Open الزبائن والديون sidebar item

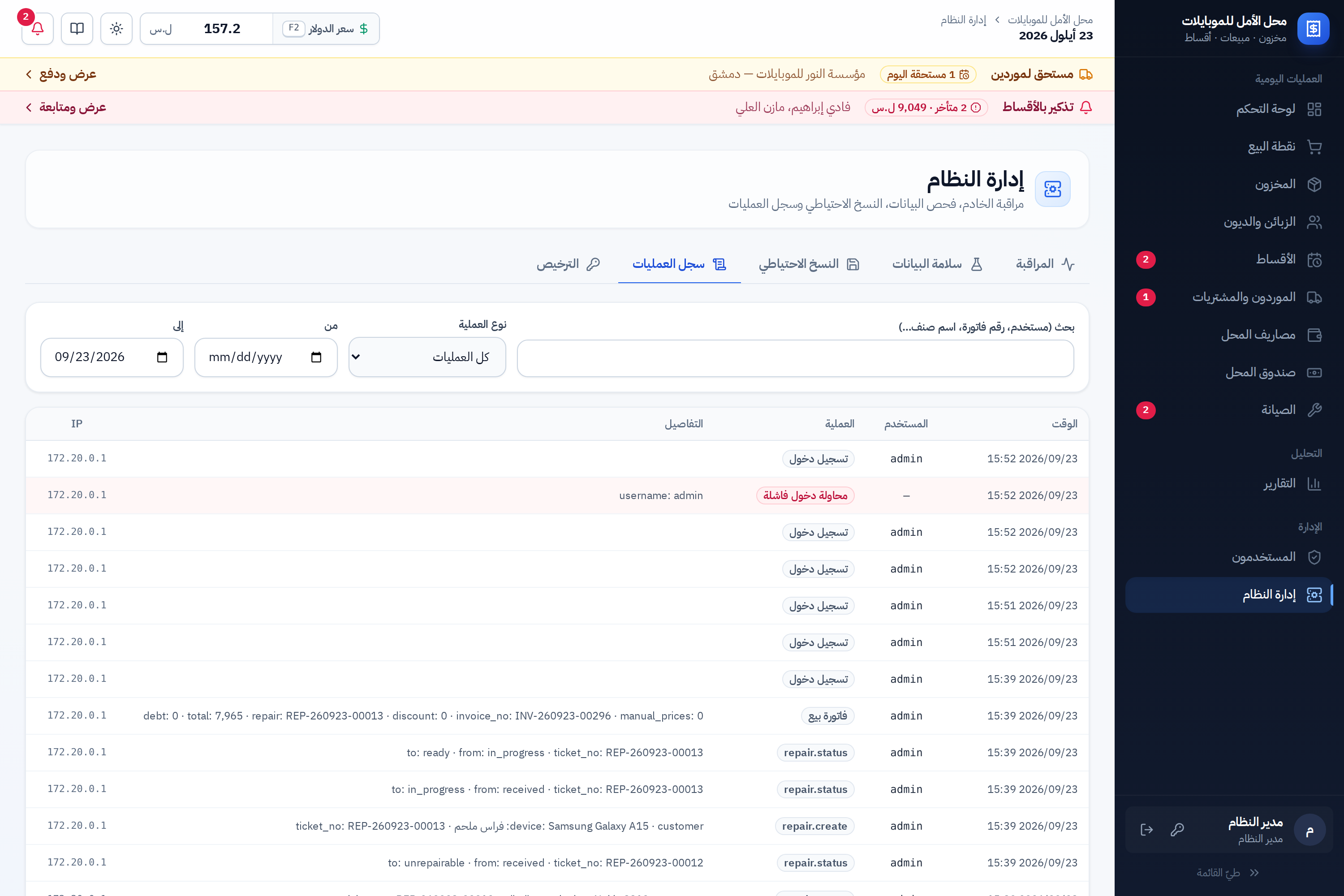pos(1228,222)
